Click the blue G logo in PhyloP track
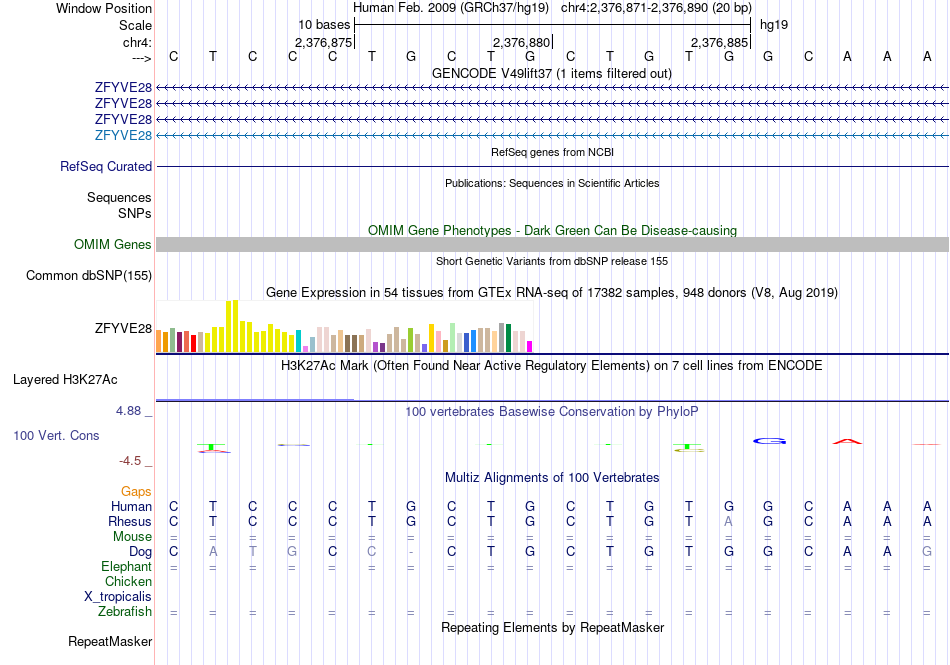This screenshot has height=665, width=950. [769, 441]
